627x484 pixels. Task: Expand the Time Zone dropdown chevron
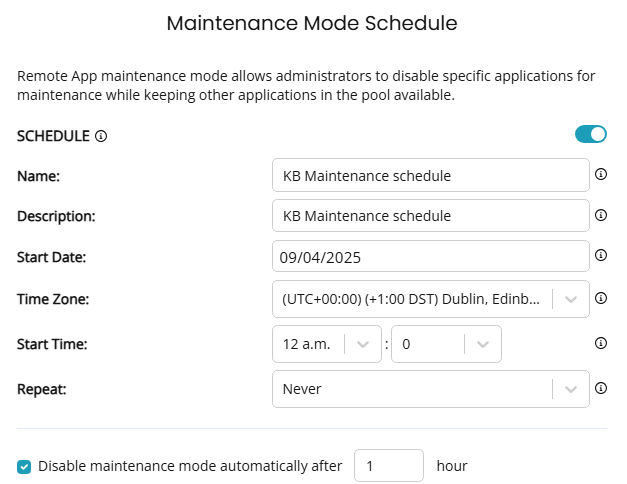click(571, 299)
